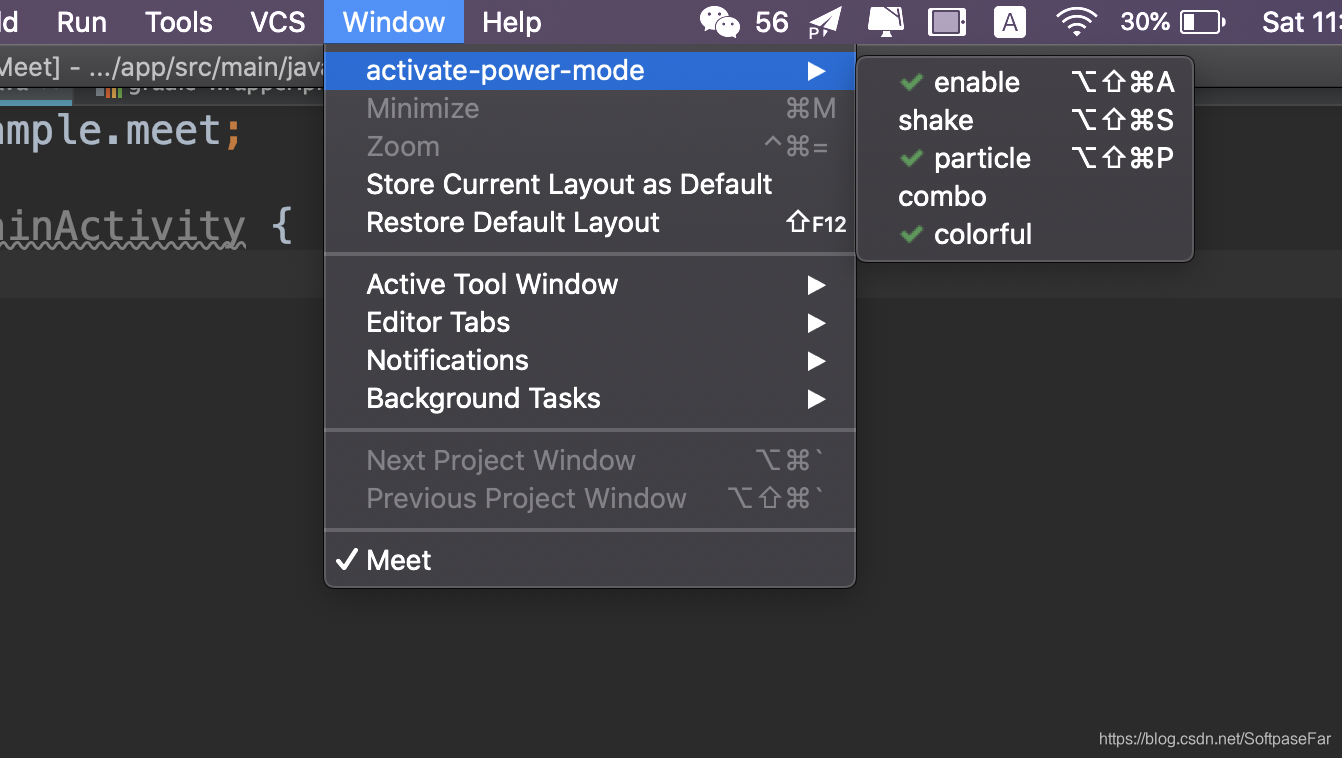Click the battery status icon
This screenshot has width=1342, height=758.
[x=1203, y=22]
